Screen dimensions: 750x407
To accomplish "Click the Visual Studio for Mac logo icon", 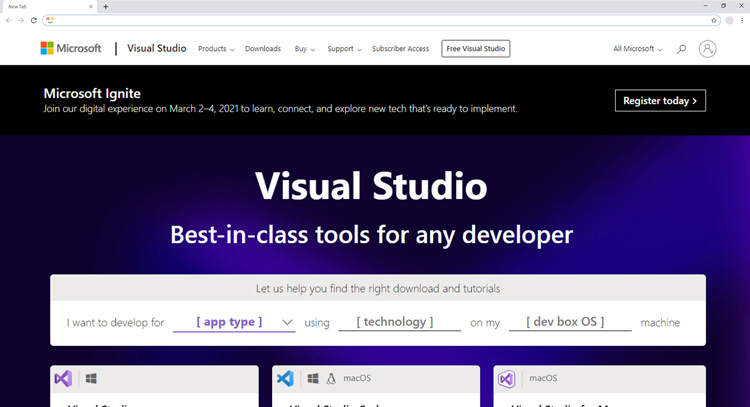I will coord(507,379).
